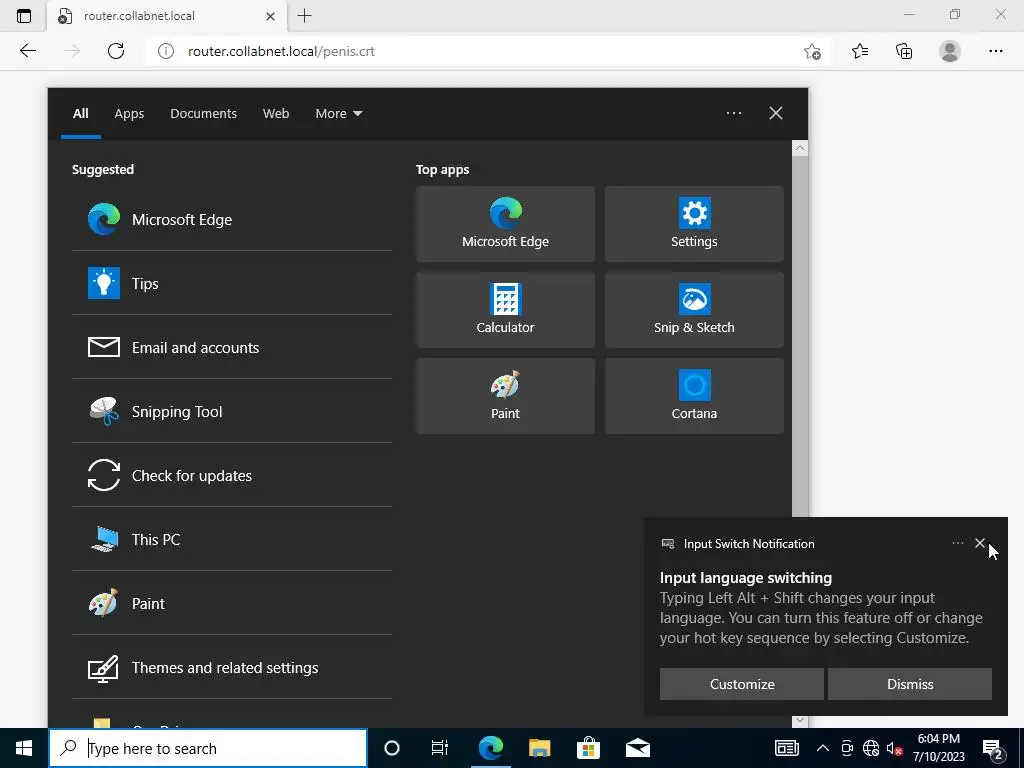This screenshot has height=768, width=1024.
Task: Click the Windows Start button
Action: click(24, 748)
